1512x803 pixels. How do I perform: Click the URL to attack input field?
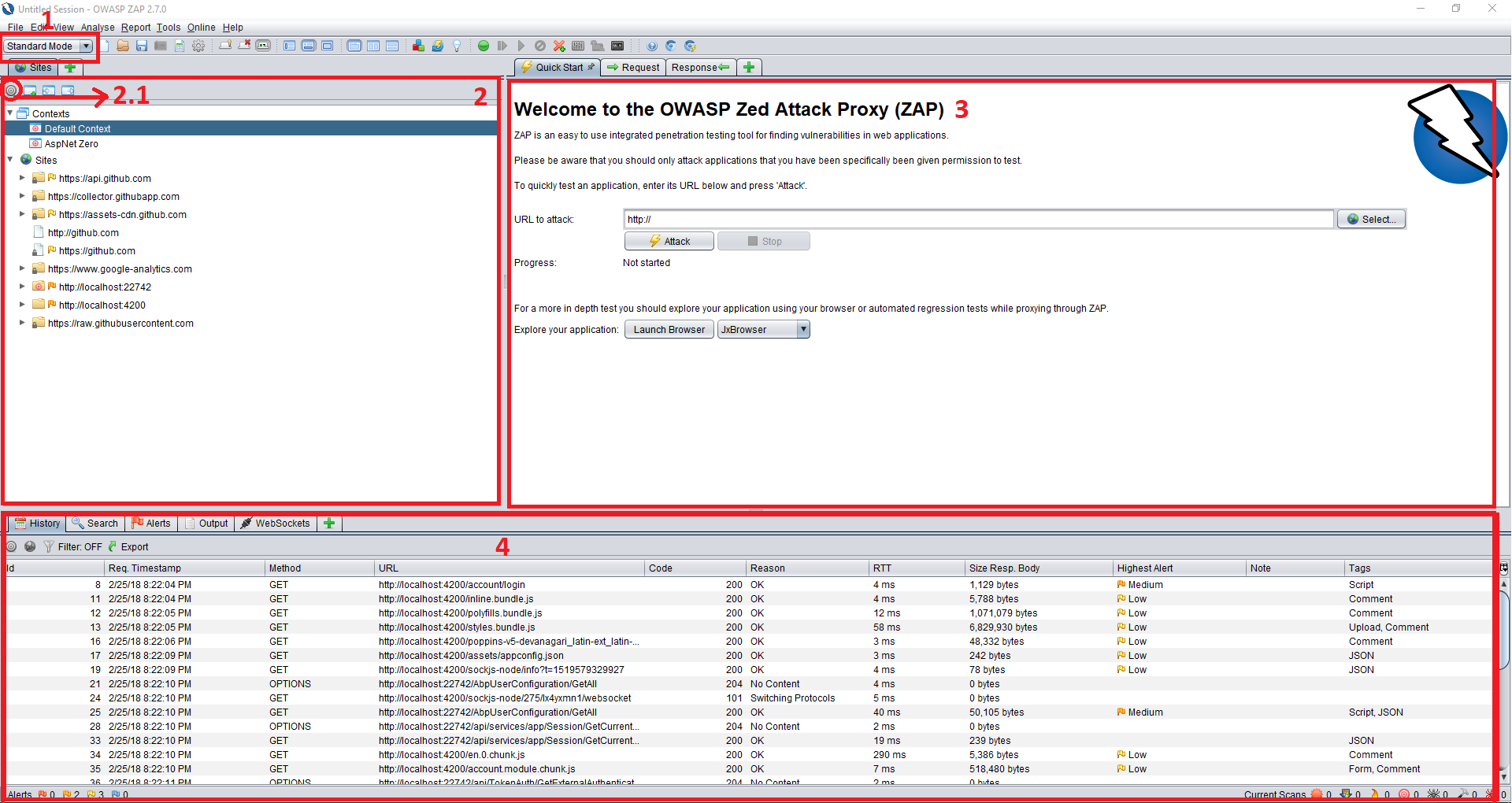(979, 219)
